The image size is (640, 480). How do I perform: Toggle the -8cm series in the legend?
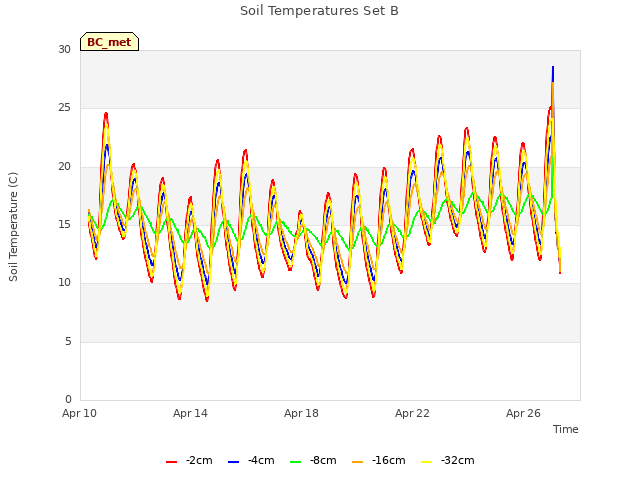[x=313, y=461]
